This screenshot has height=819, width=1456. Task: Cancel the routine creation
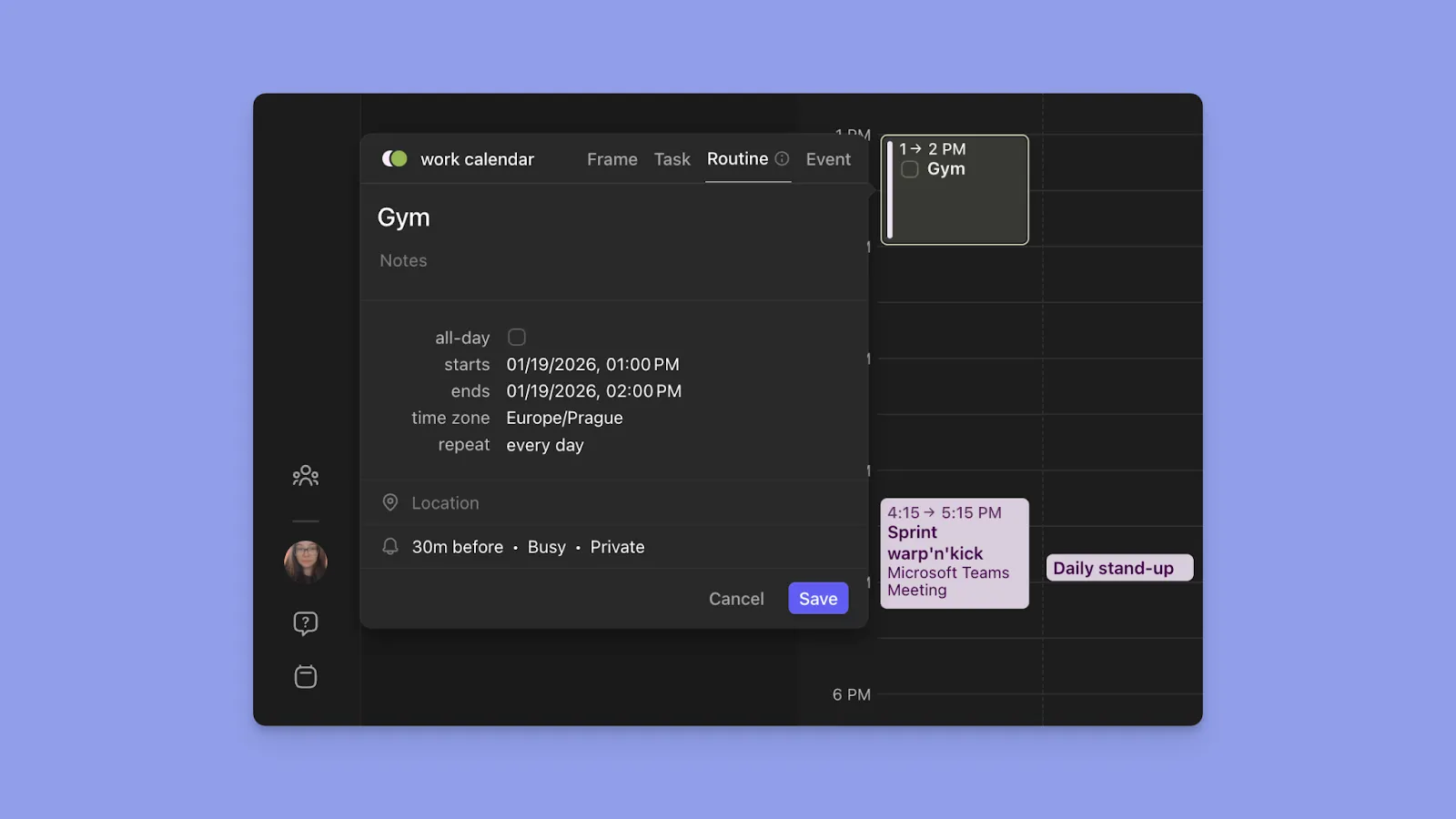pyautogui.click(x=736, y=599)
